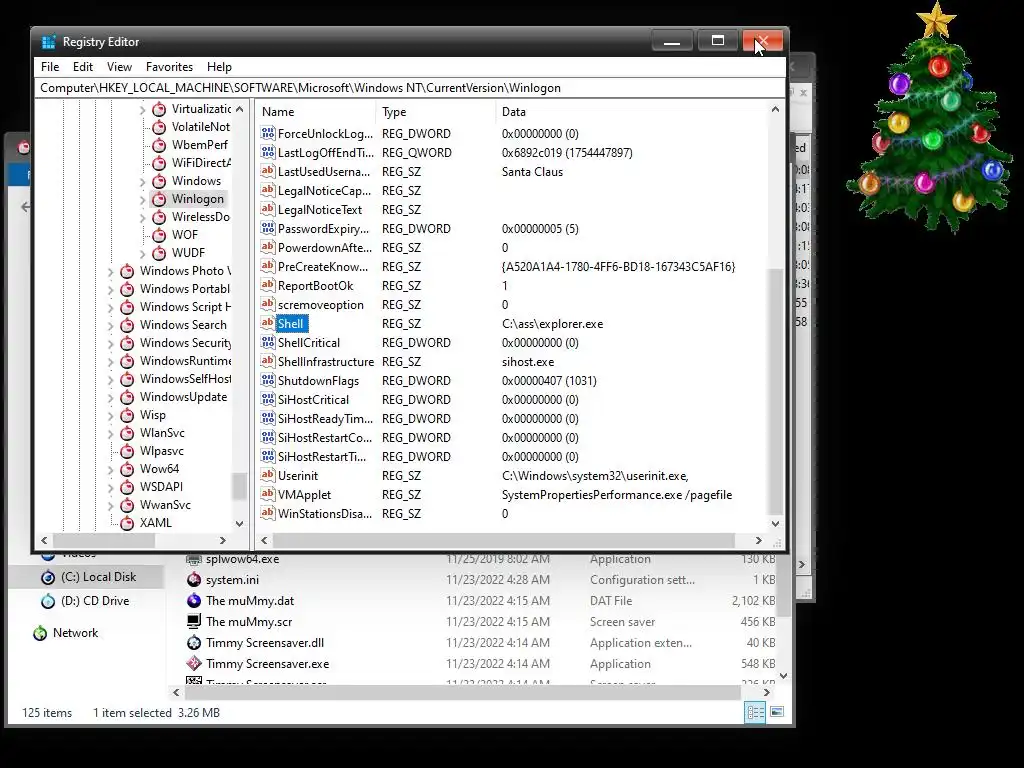
Task: Maximize the Registry Editor window
Action: (717, 41)
